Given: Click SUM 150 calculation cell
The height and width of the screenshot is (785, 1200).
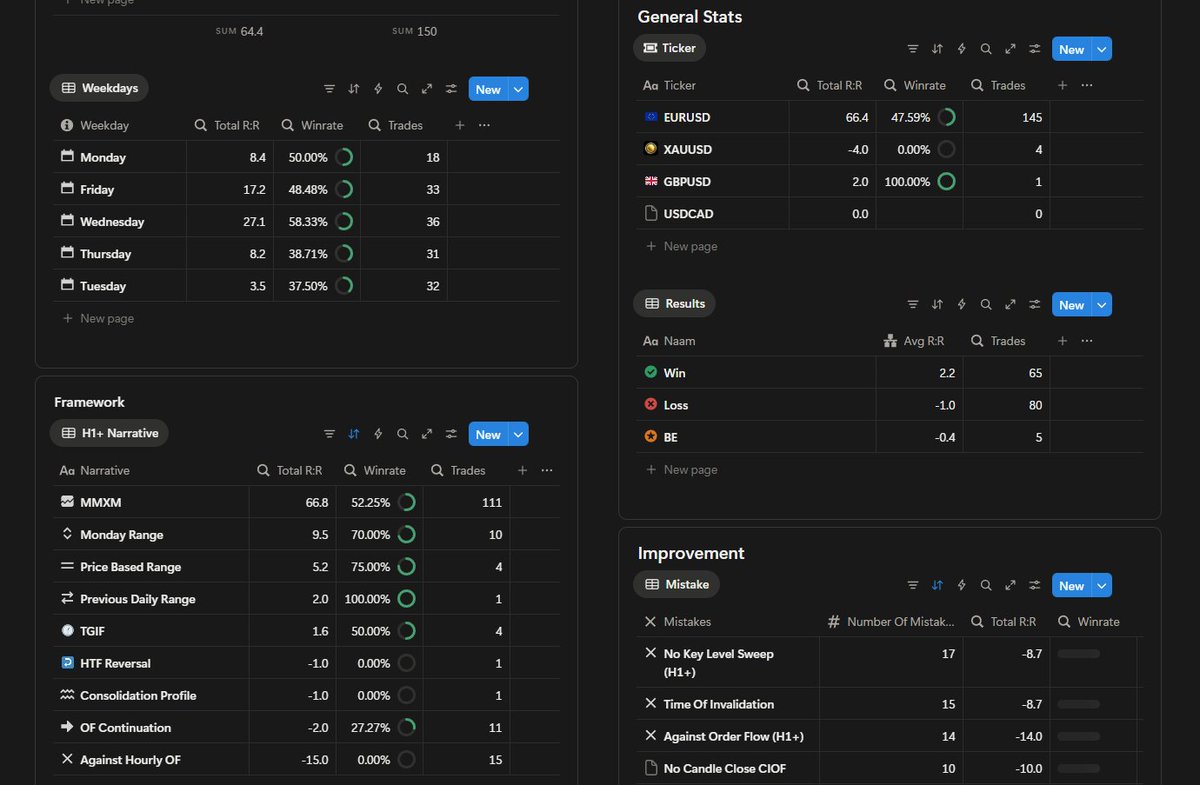Looking at the screenshot, I should pyautogui.click(x=414, y=31).
